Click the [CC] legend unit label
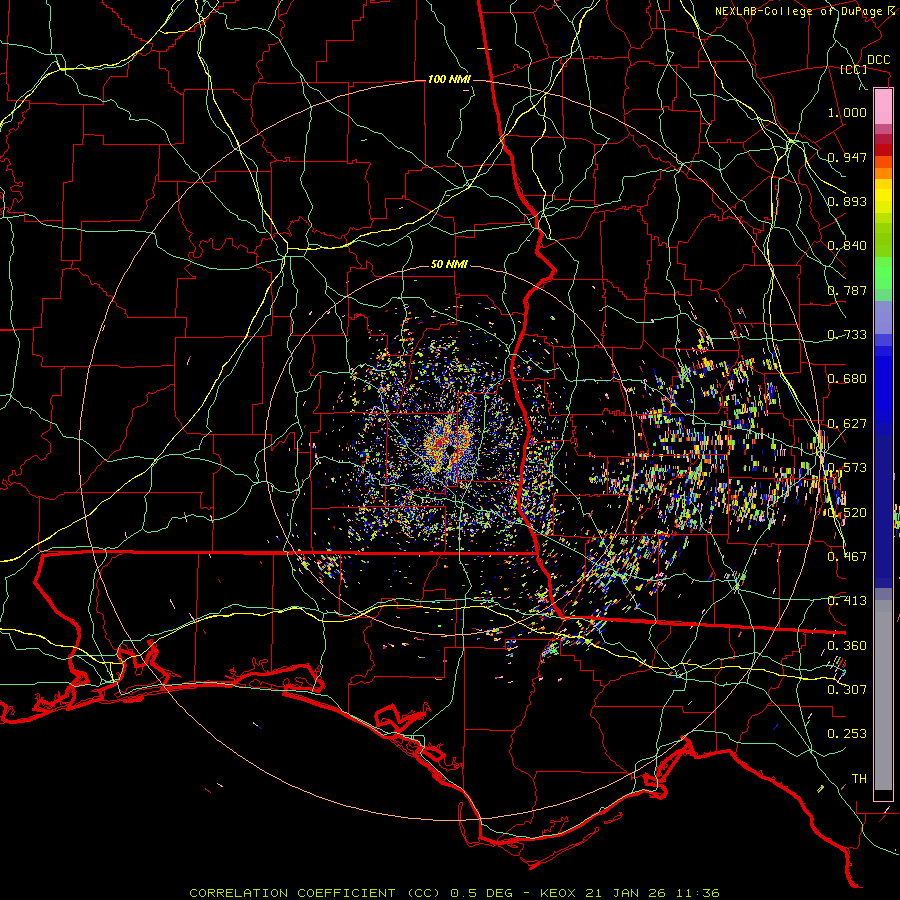This screenshot has width=900, height=900. (x=854, y=69)
